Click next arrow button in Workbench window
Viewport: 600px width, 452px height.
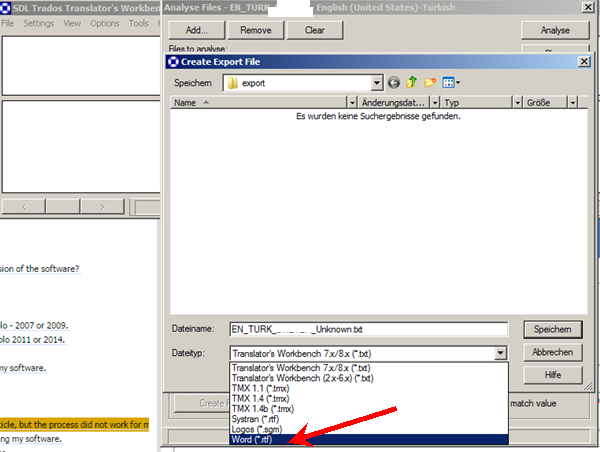pyautogui.click(x=102, y=207)
